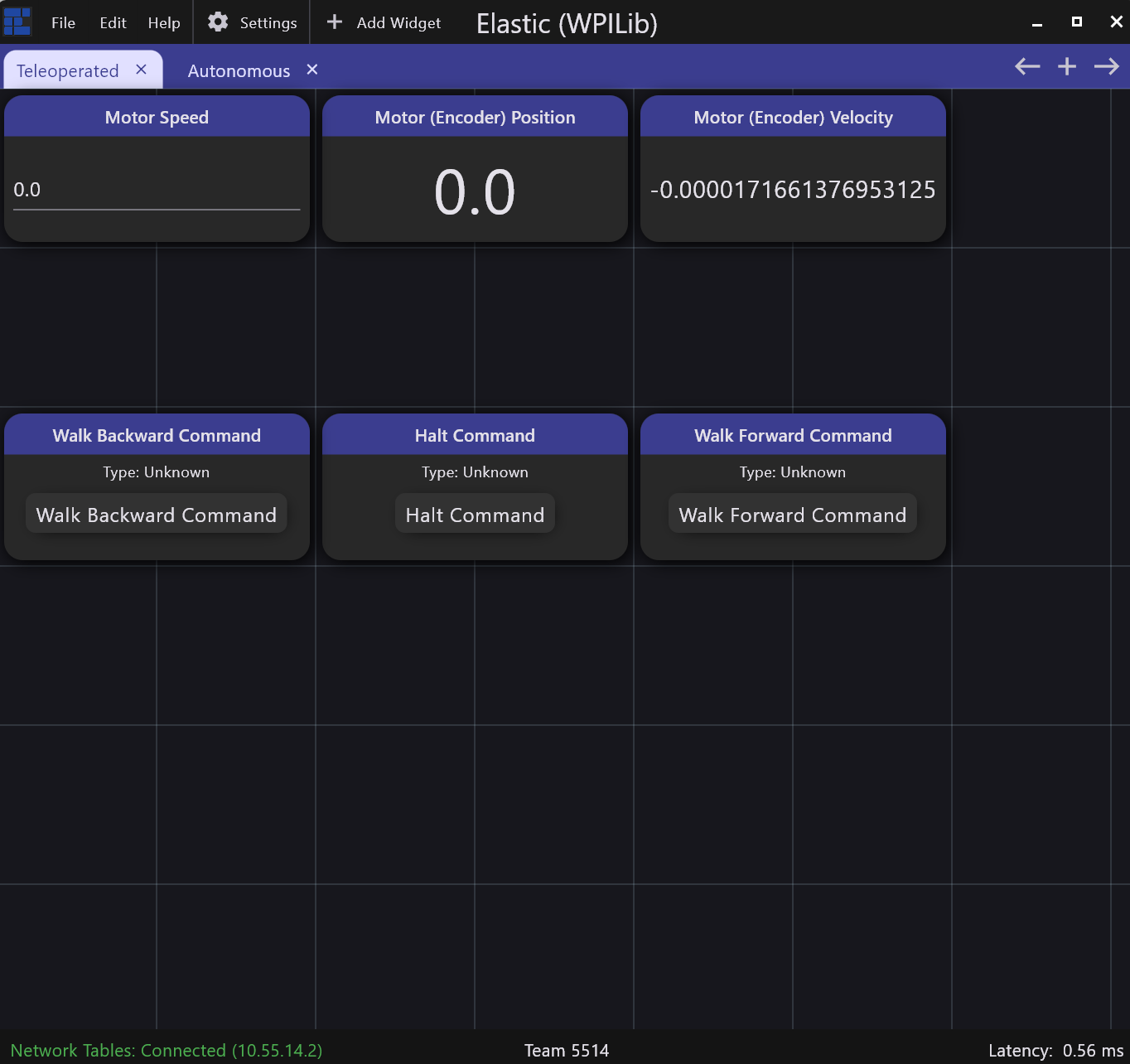
Task: Move tab right with the right arrow
Action: [x=1107, y=67]
